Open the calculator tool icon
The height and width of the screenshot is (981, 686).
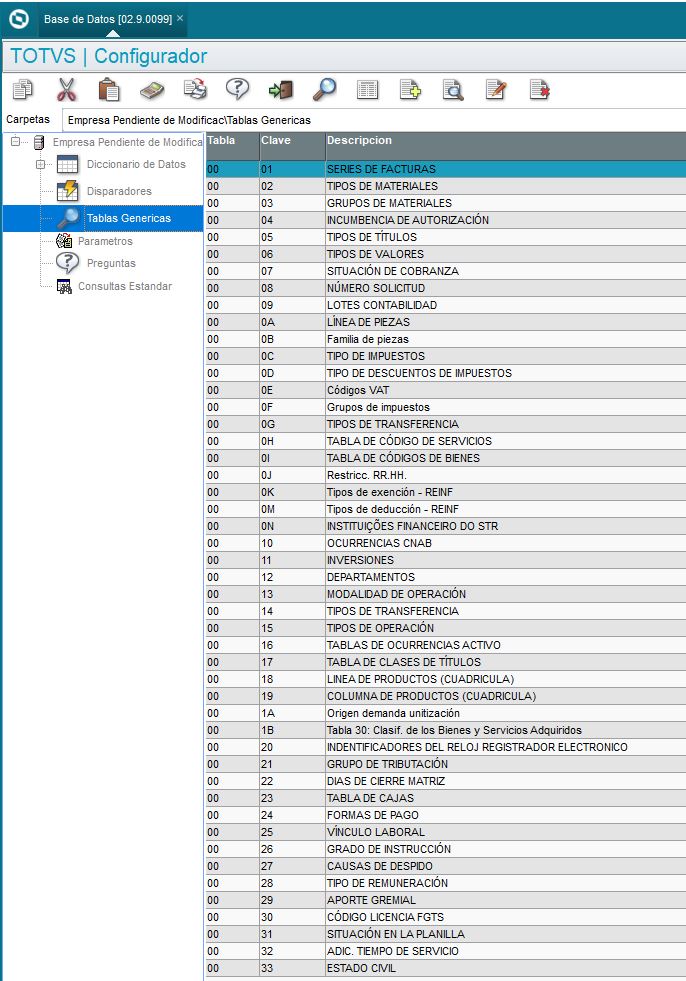pyautogui.click(x=152, y=90)
